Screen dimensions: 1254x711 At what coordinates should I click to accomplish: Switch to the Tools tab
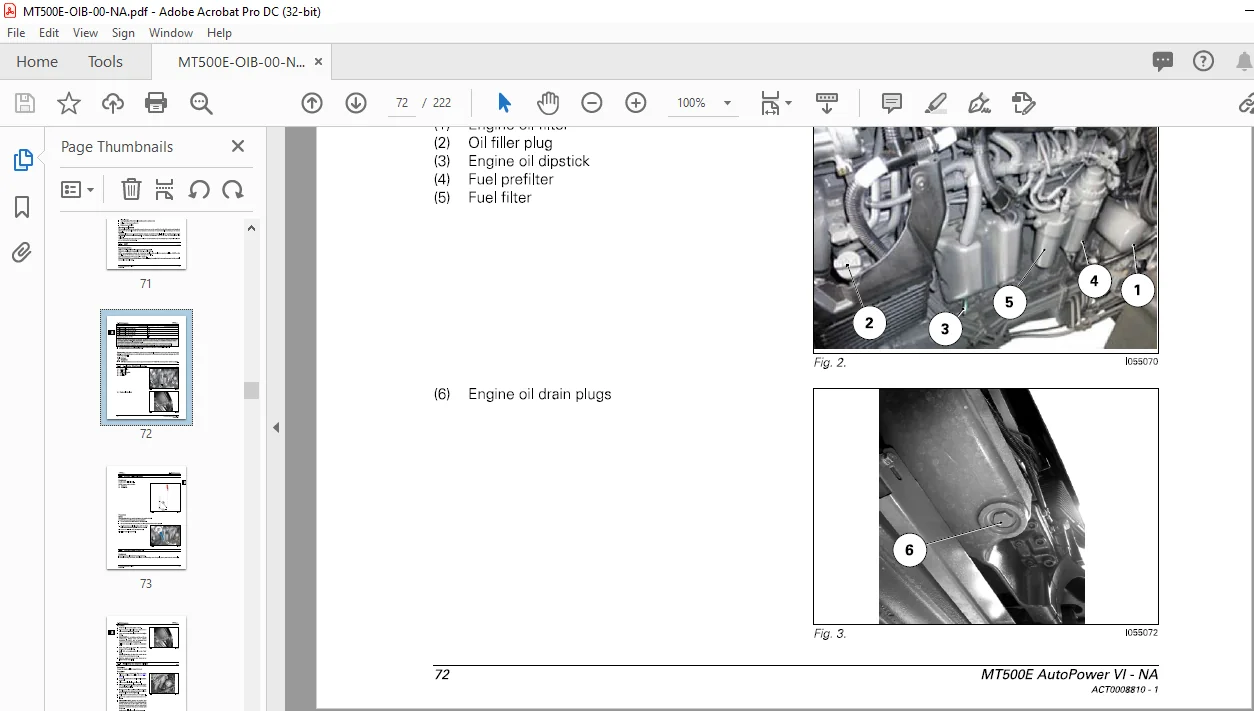click(105, 61)
